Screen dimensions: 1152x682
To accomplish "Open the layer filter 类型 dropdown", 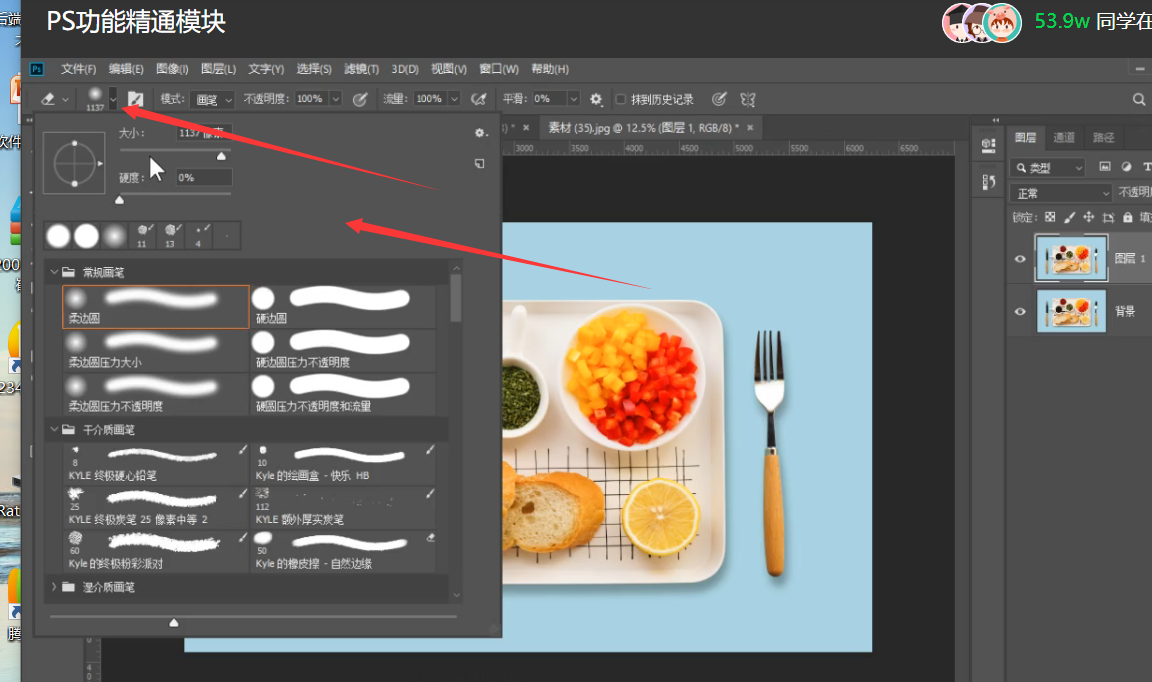I will [x=1048, y=168].
